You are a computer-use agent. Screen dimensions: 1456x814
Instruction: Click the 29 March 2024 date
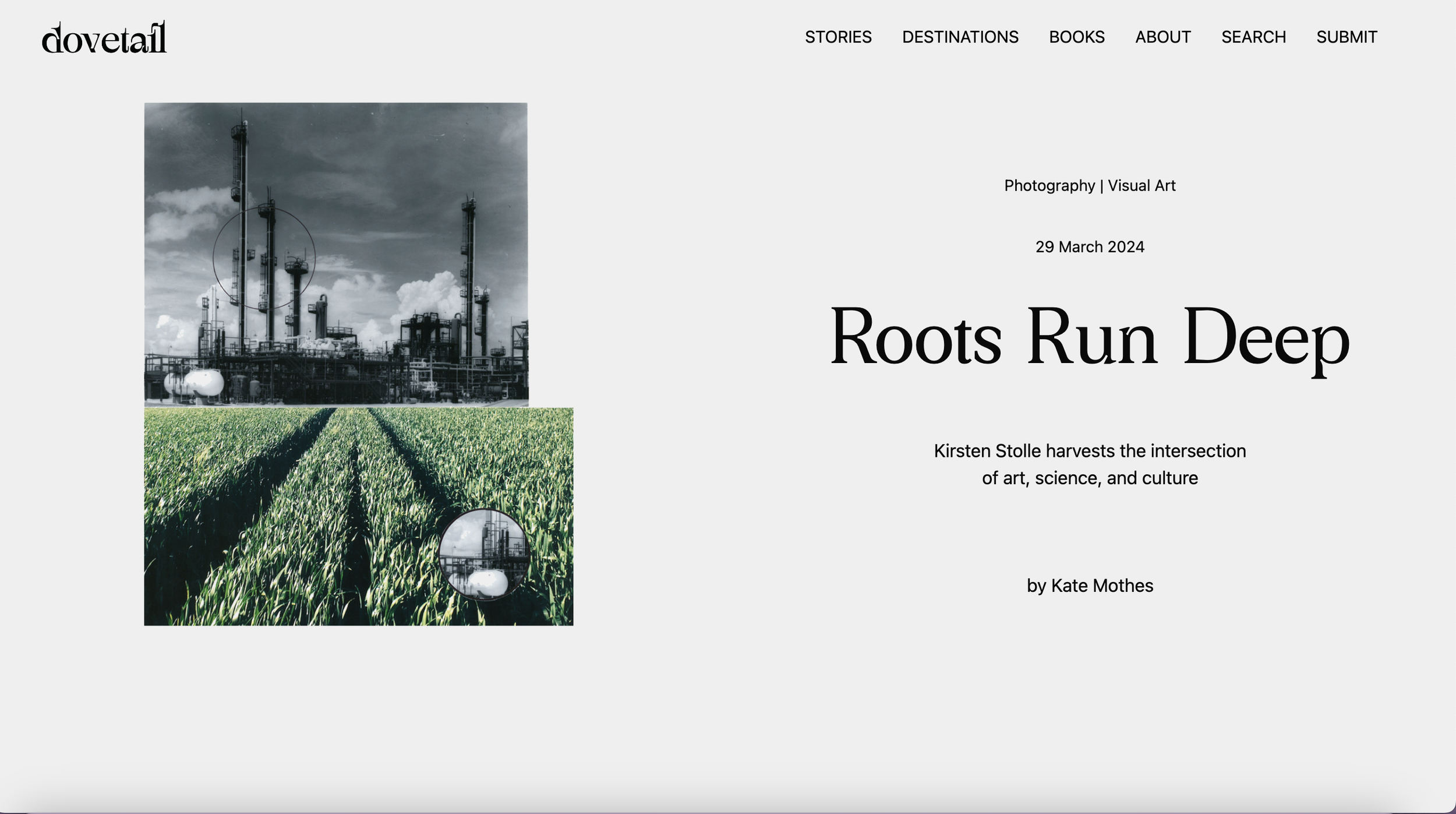1089,246
